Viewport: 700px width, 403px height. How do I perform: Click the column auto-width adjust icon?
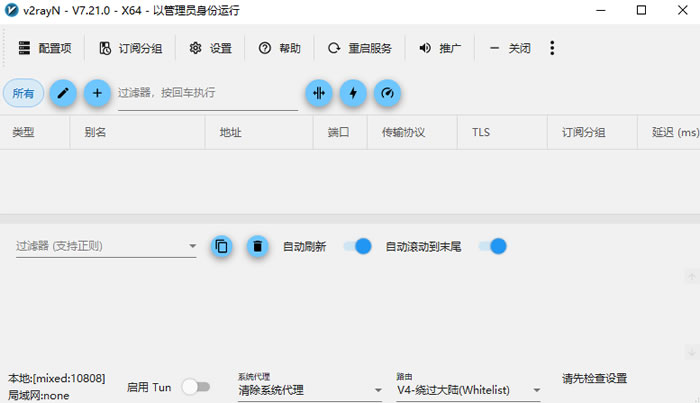click(319, 93)
